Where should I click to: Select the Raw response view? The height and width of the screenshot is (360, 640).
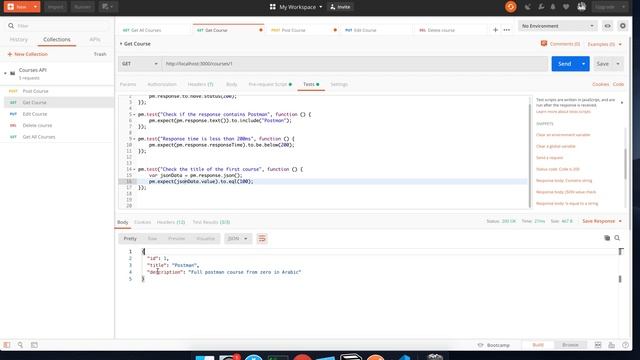tap(152, 238)
